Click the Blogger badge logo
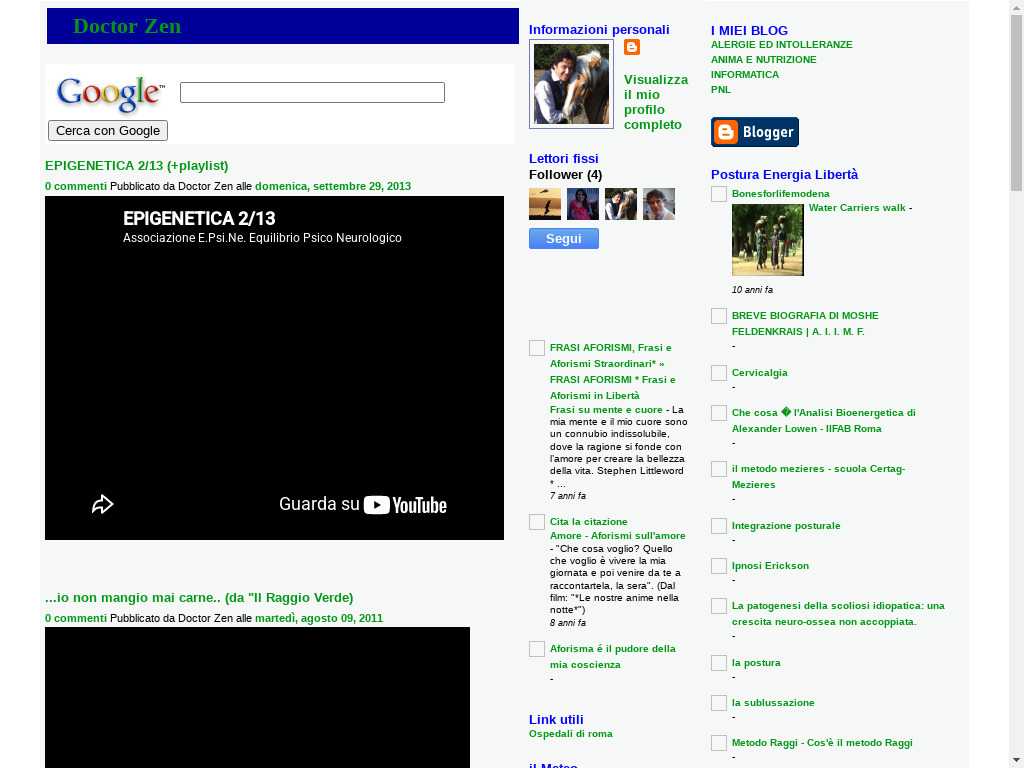Viewport: 1024px width, 768px height. (x=755, y=132)
